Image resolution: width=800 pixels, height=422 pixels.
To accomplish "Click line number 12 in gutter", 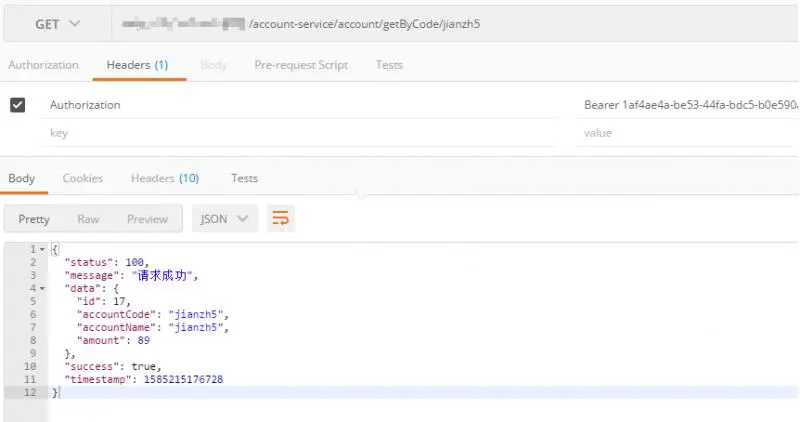I will pos(30,392).
